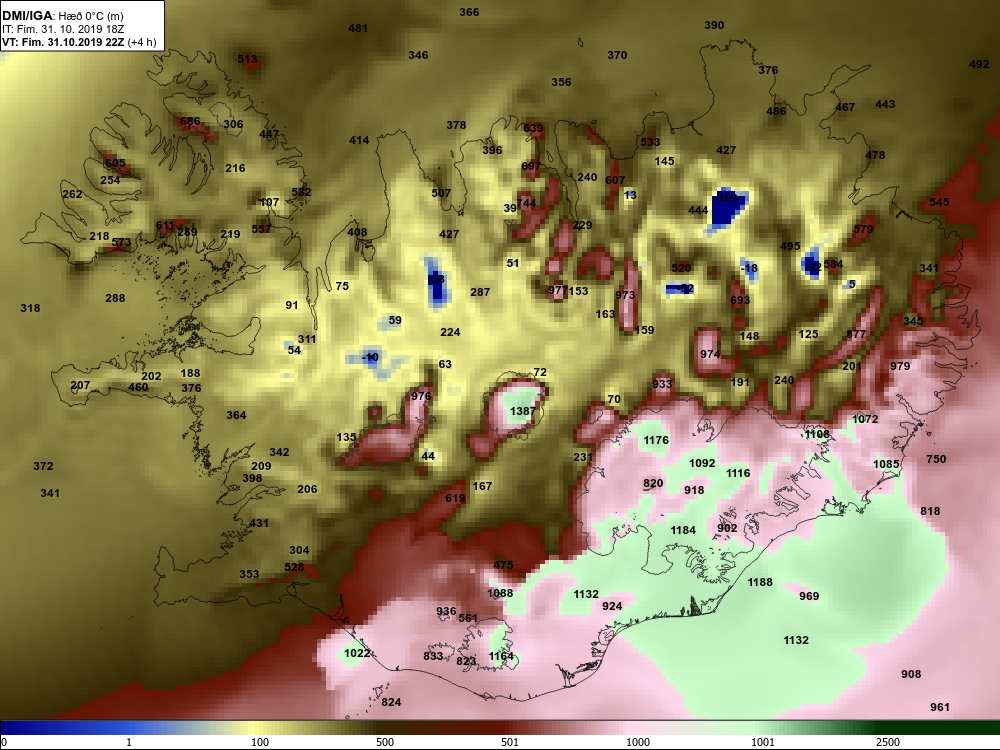Click the 'VT: Fim. 31.10.2019 22Z (+4 h)' line
1000x750 pixels.
(x=79, y=42)
